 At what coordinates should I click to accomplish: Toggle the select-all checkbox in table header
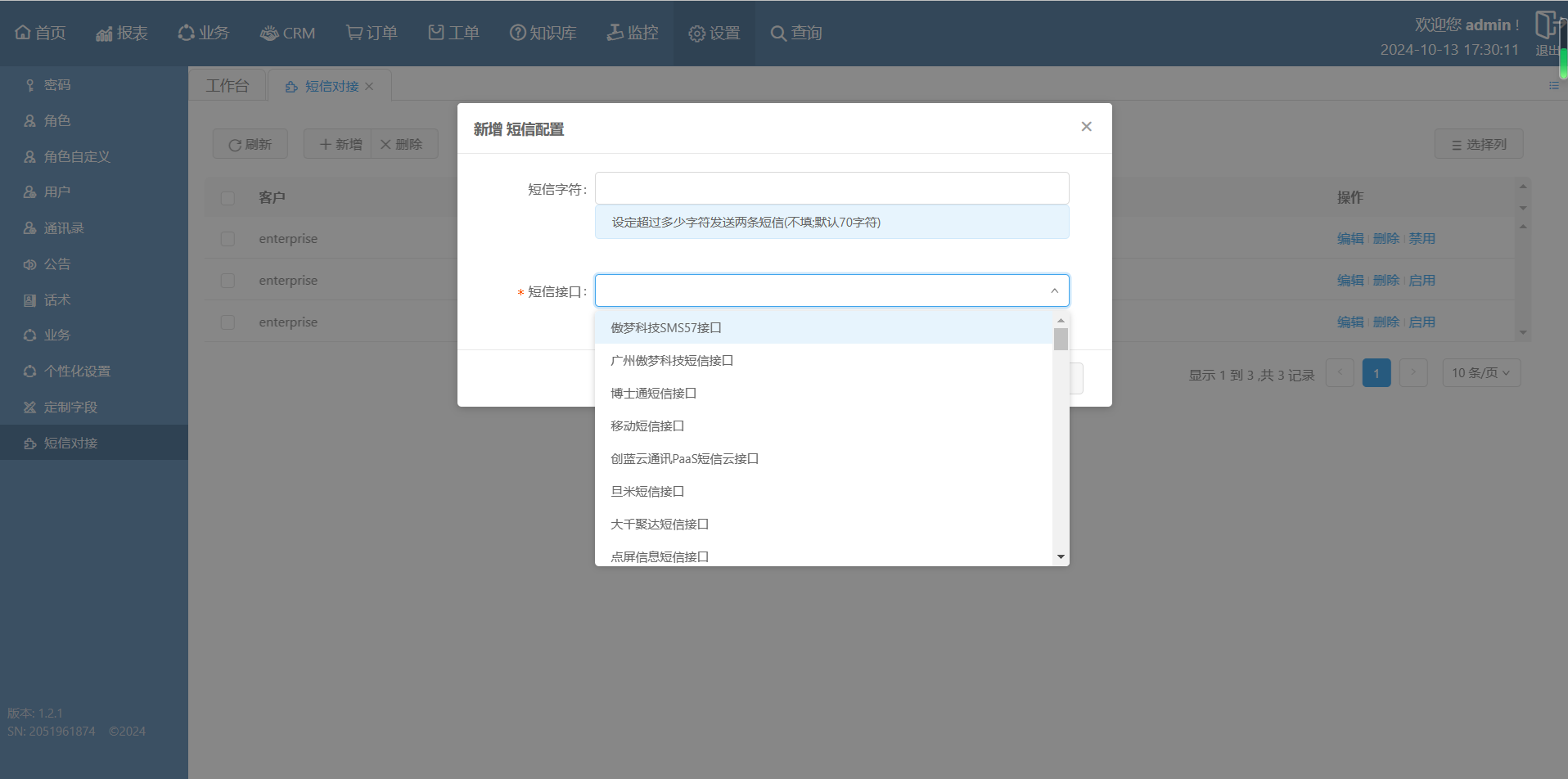tap(228, 198)
